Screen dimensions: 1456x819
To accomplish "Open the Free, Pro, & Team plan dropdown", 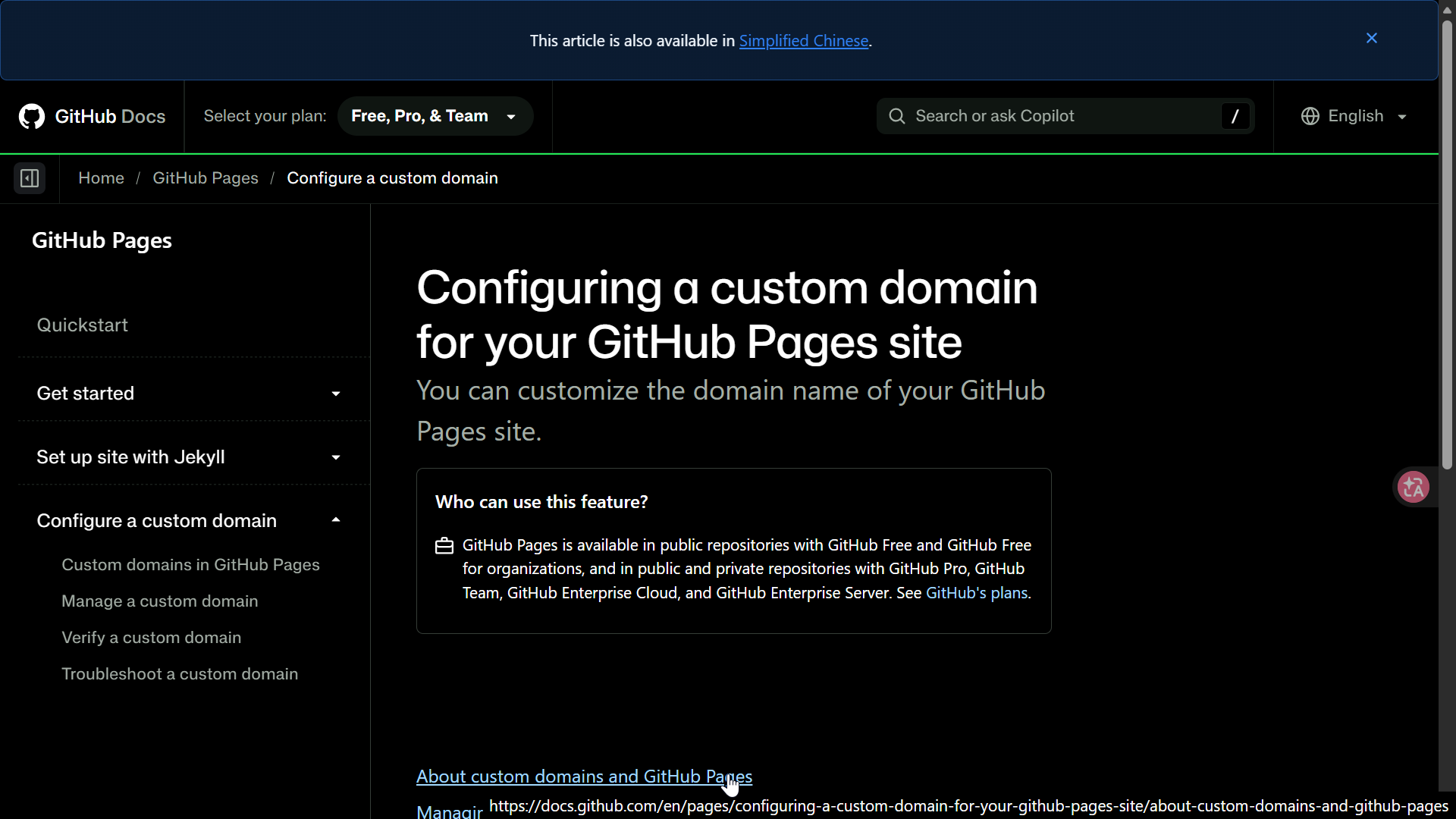I will coord(435,116).
